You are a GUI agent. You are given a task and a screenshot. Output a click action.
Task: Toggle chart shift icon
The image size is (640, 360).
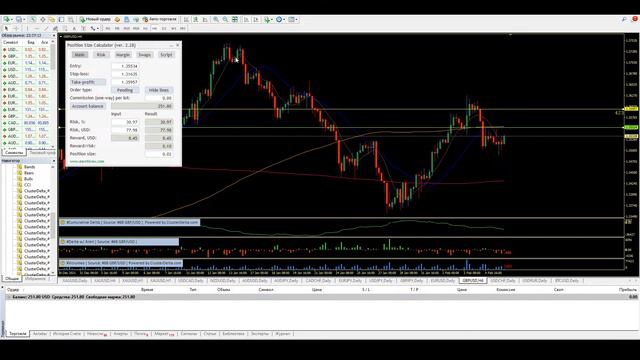coord(256,19)
